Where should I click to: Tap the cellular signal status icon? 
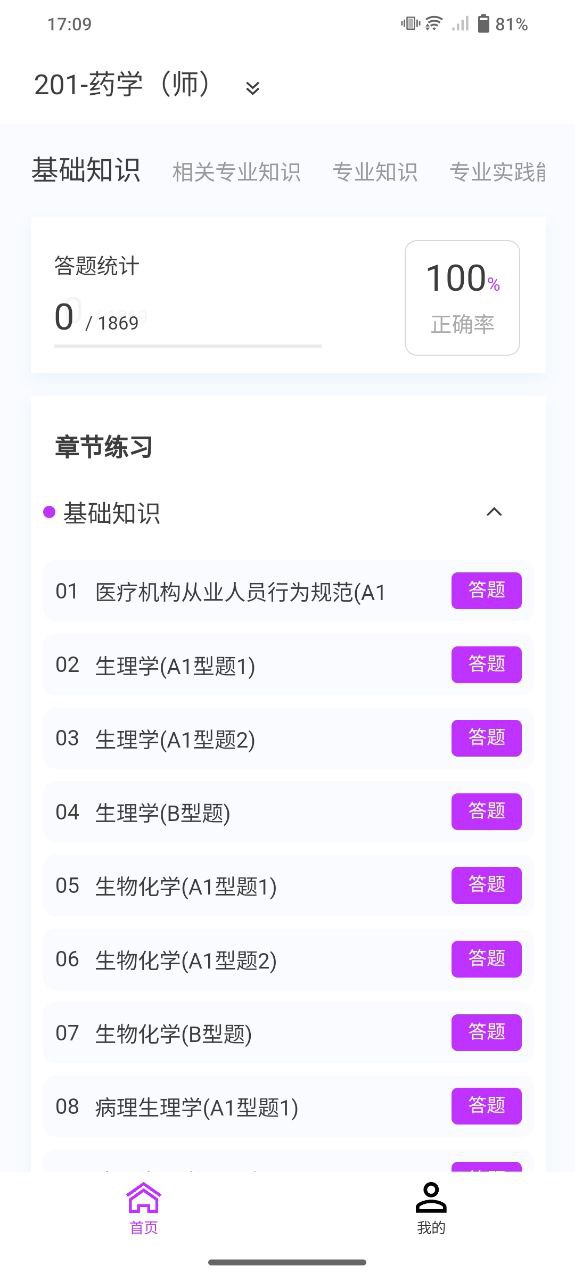(x=460, y=24)
